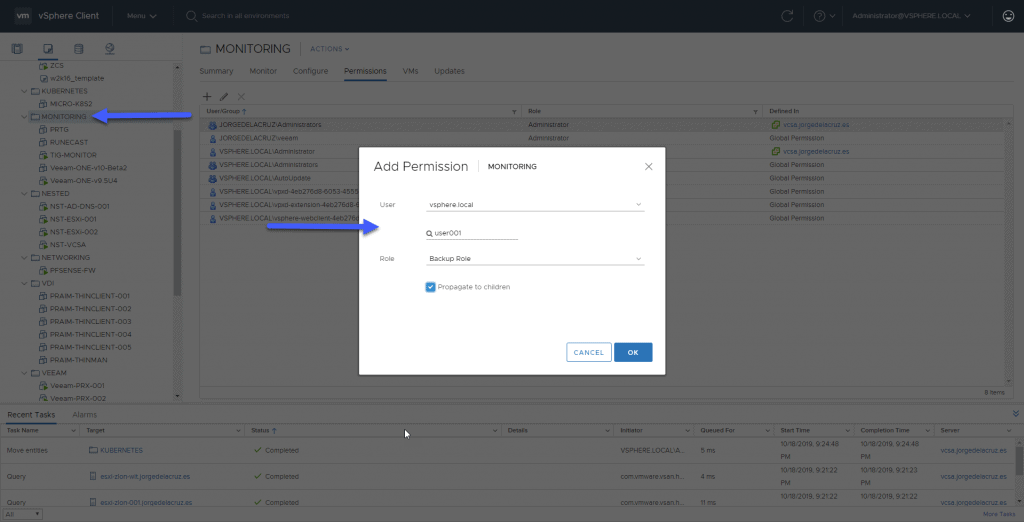Open the Hosts and Clusters view icon

[17, 49]
